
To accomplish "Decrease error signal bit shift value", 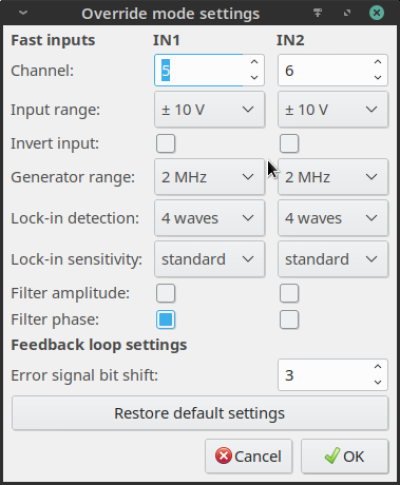I will [x=377, y=382].
